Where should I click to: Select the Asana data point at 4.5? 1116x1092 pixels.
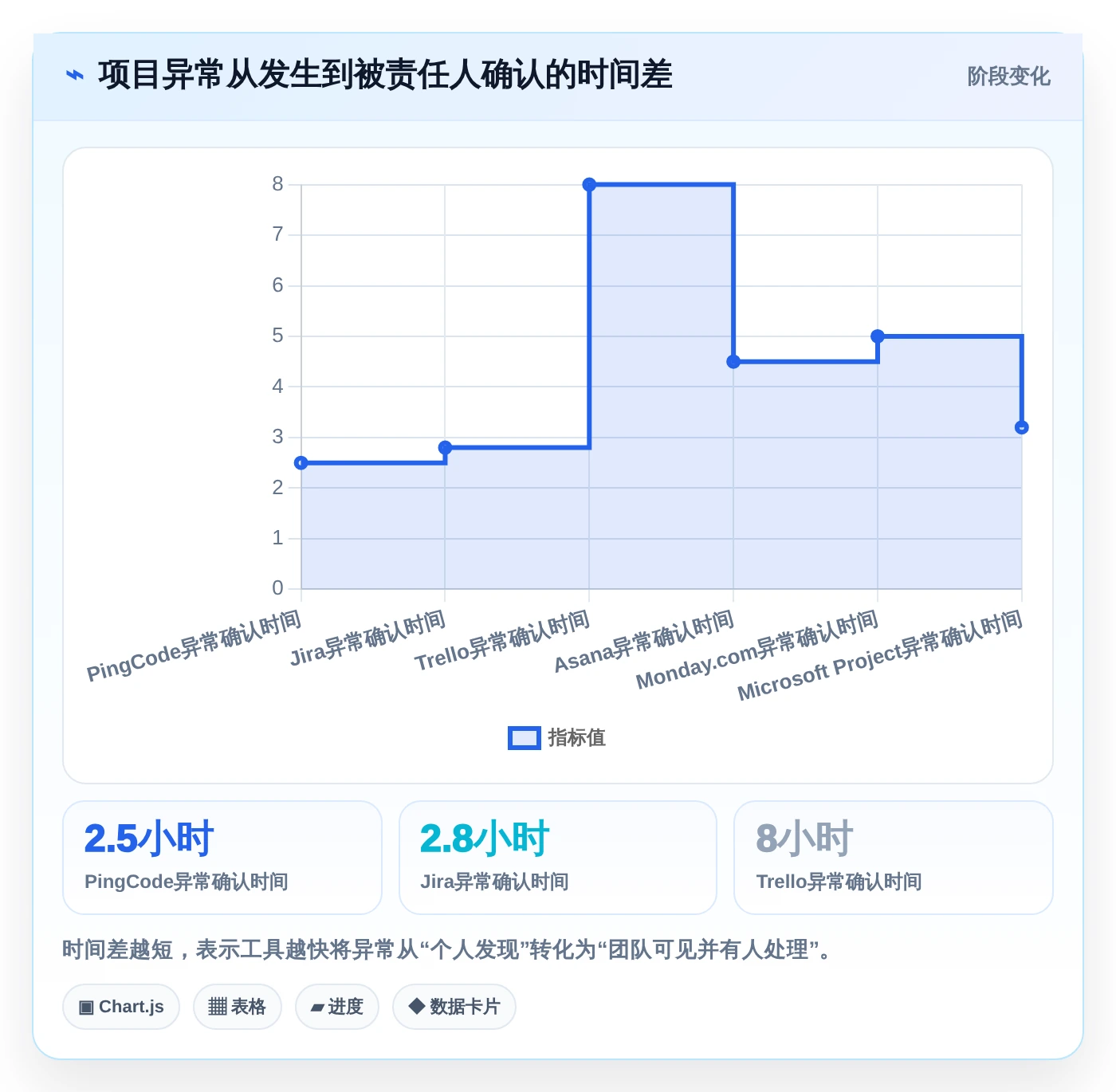pyautogui.click(x=733, y=362)
